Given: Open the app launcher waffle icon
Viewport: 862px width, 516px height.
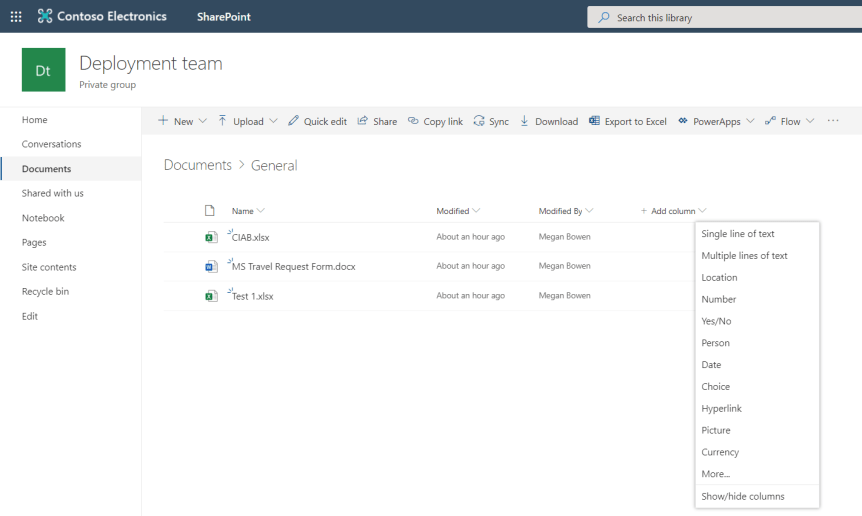Looking at the screenshot, I should tap(16, 17).
